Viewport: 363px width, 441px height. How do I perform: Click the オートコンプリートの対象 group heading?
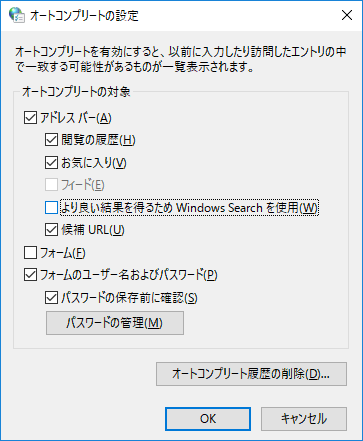pyautogui.click(x=76, y=92)
